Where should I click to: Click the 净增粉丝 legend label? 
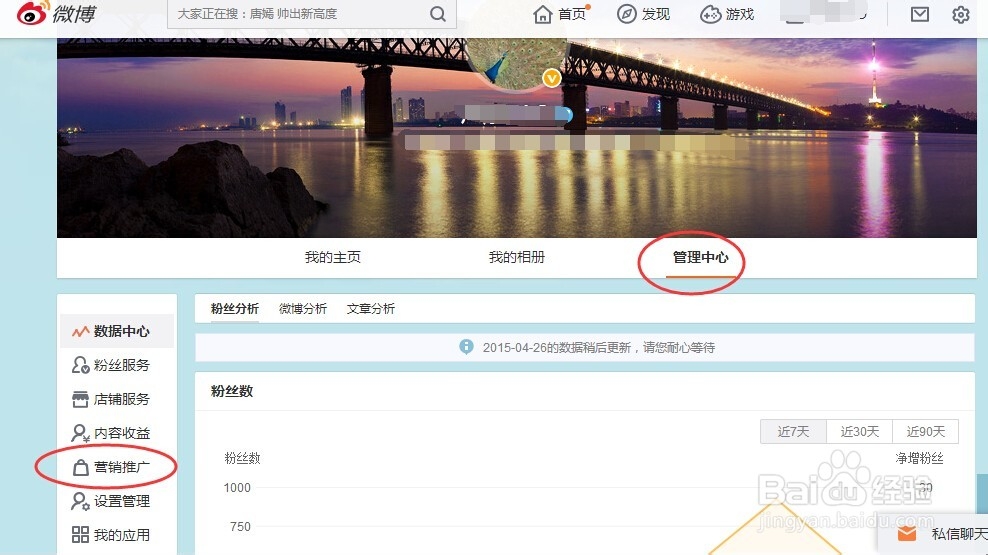pos(919,459)
